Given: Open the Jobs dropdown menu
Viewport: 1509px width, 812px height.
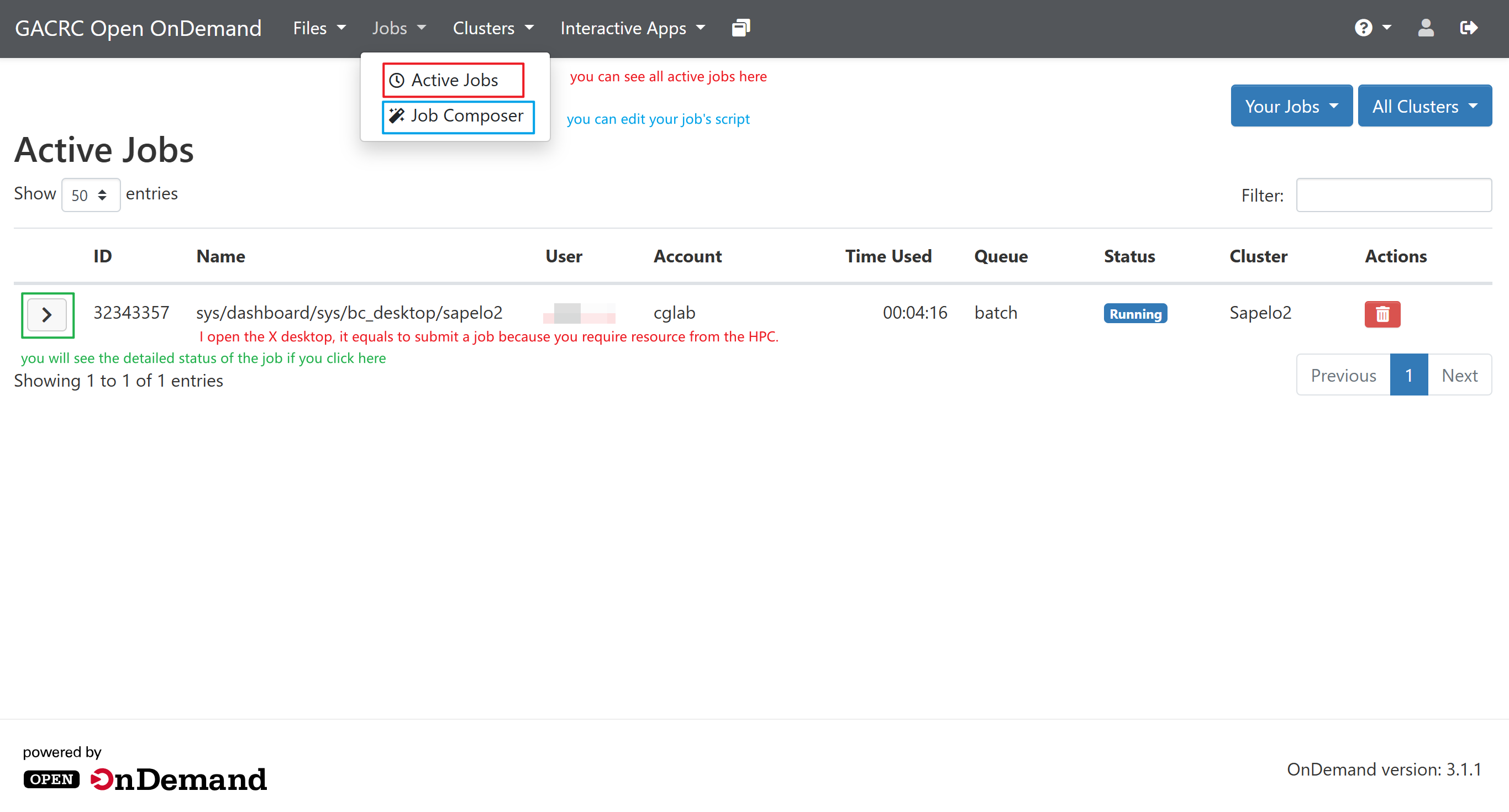Looking at the screenshot, I should point(399,28).
